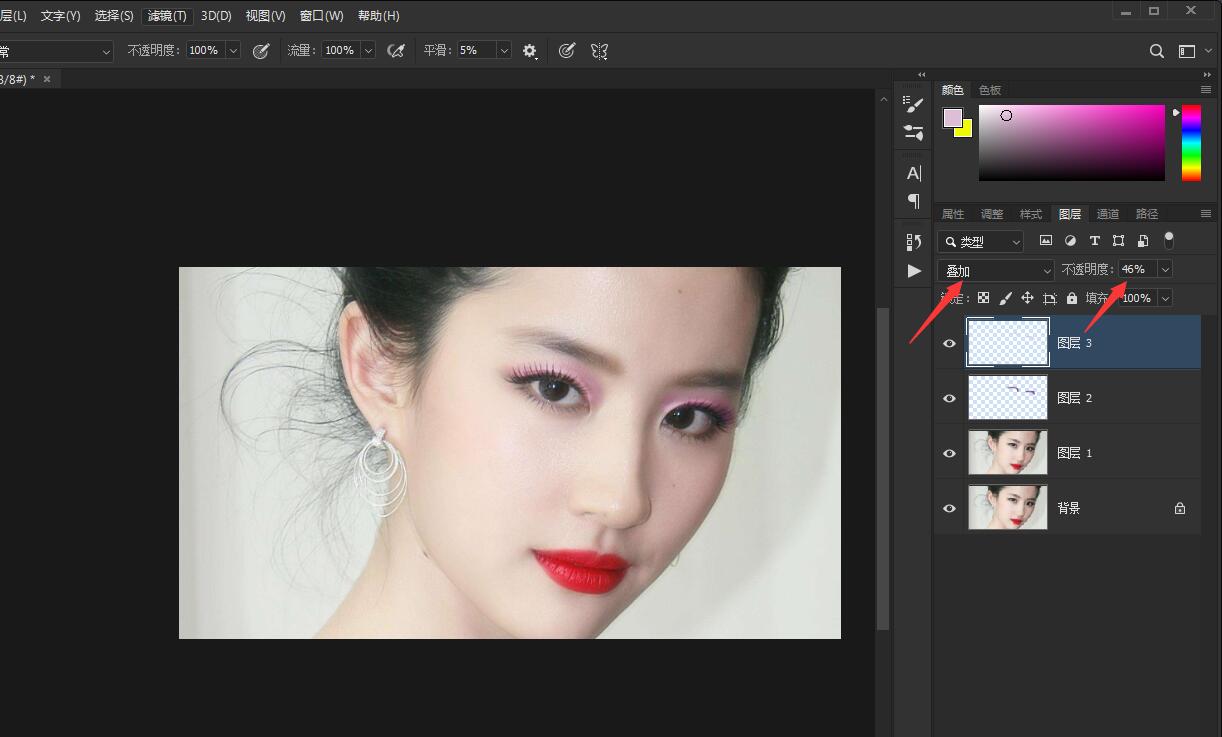Click the filter for shape layers icon
1222x737 pixels.
1119,240
